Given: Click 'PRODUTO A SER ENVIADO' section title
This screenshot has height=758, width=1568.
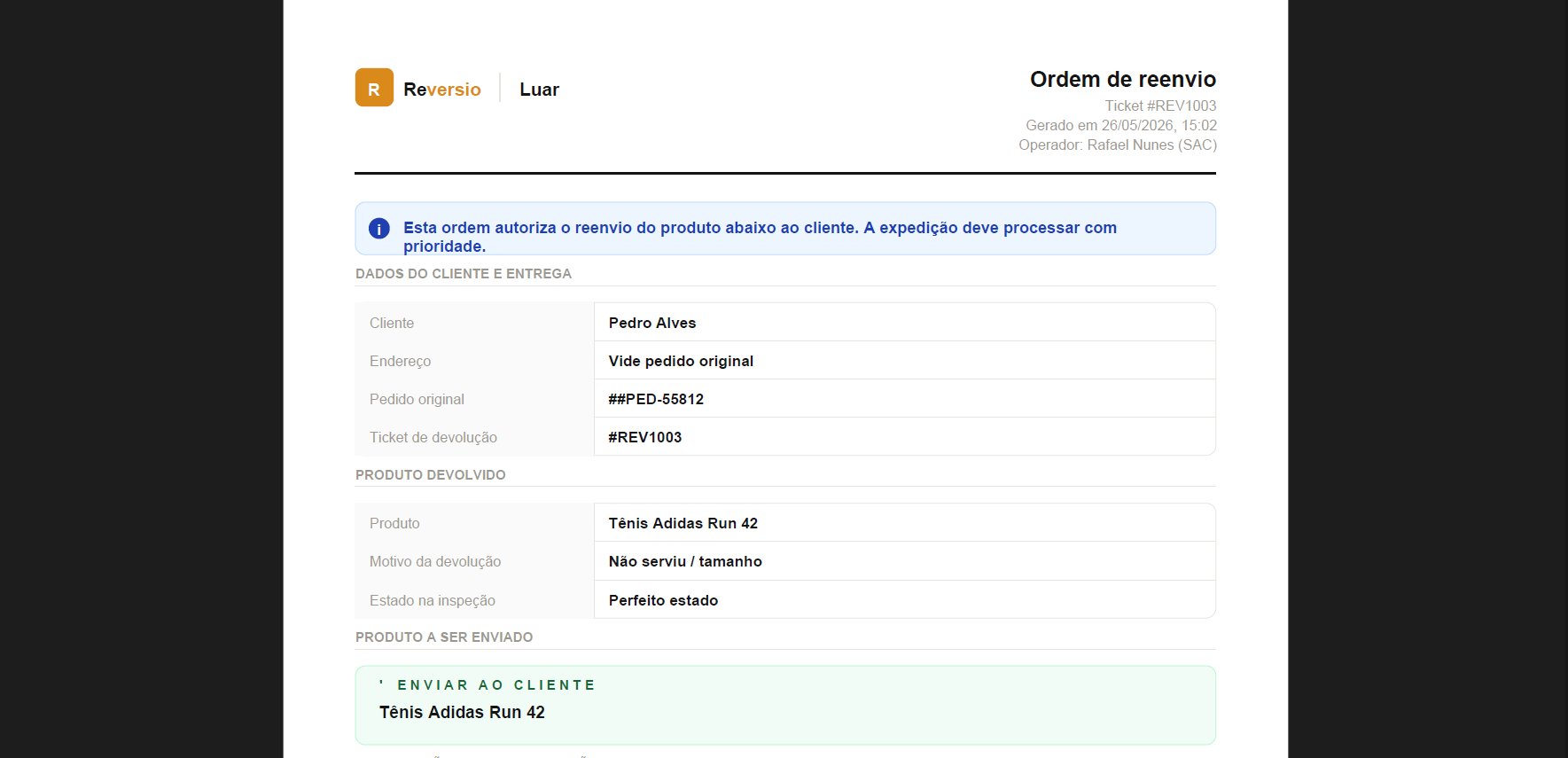Looking at the screenshot, I should [444, 637].
